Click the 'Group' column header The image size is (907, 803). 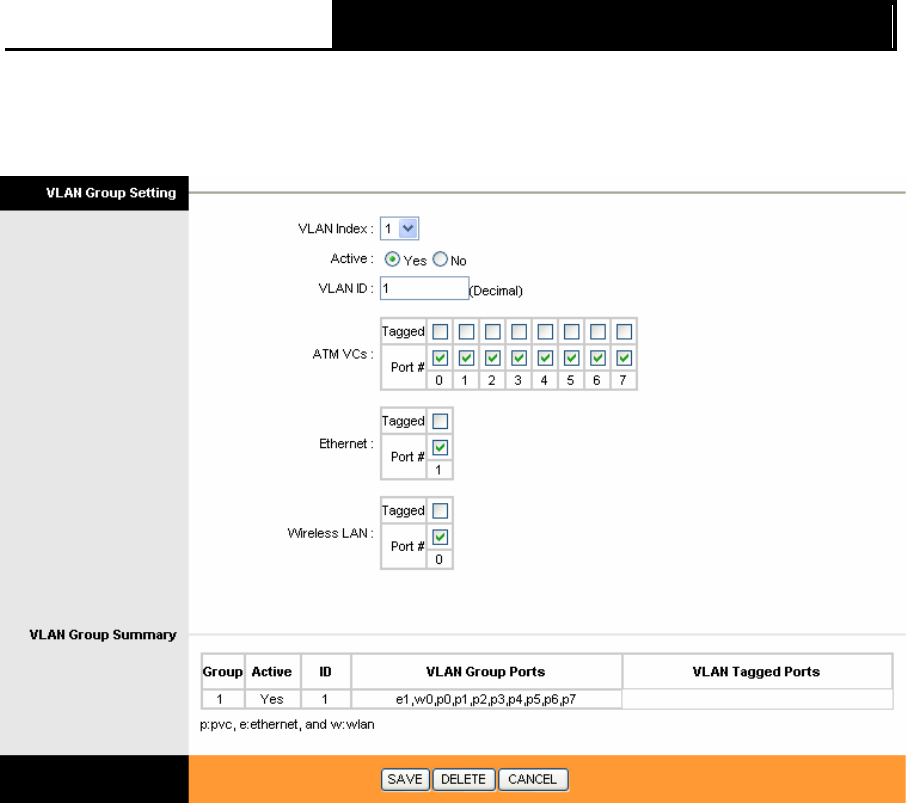coord(223,672)
